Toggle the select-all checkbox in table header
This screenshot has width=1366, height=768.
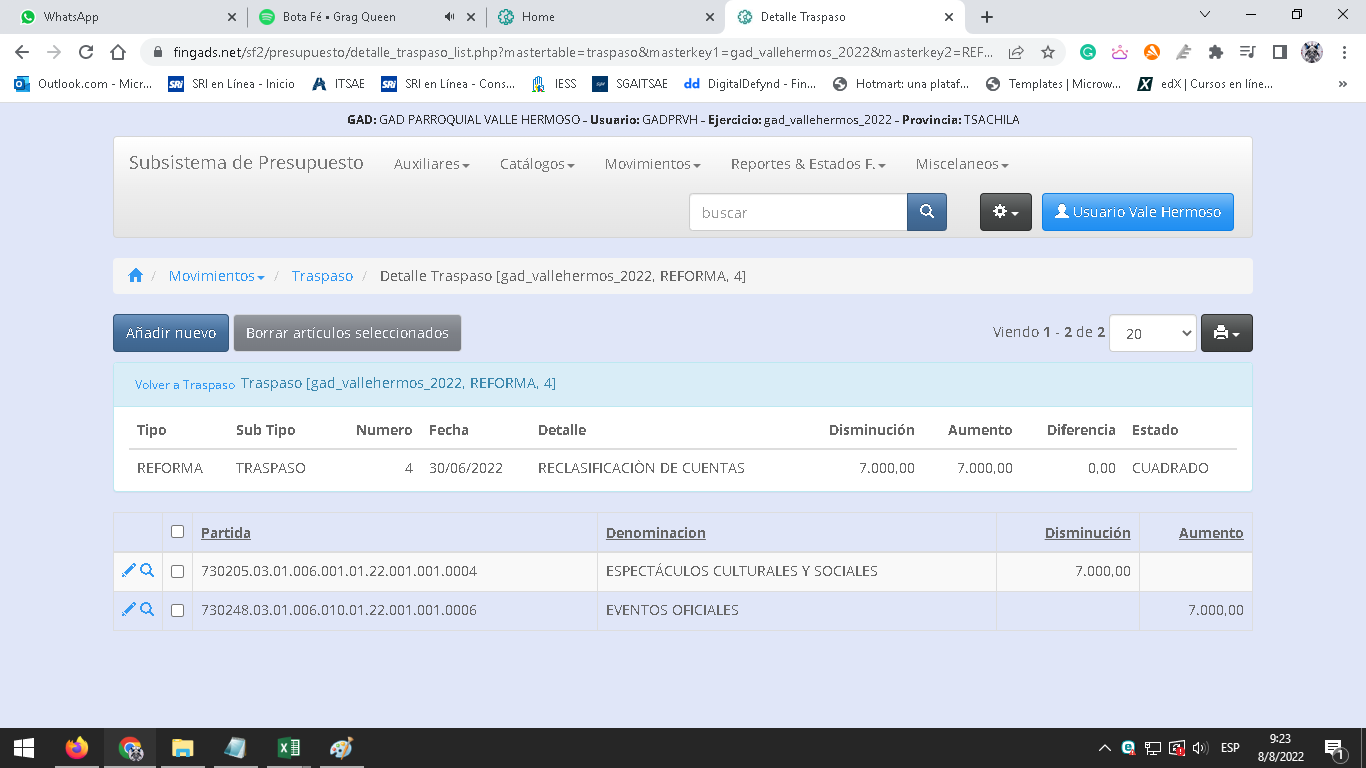177,532
